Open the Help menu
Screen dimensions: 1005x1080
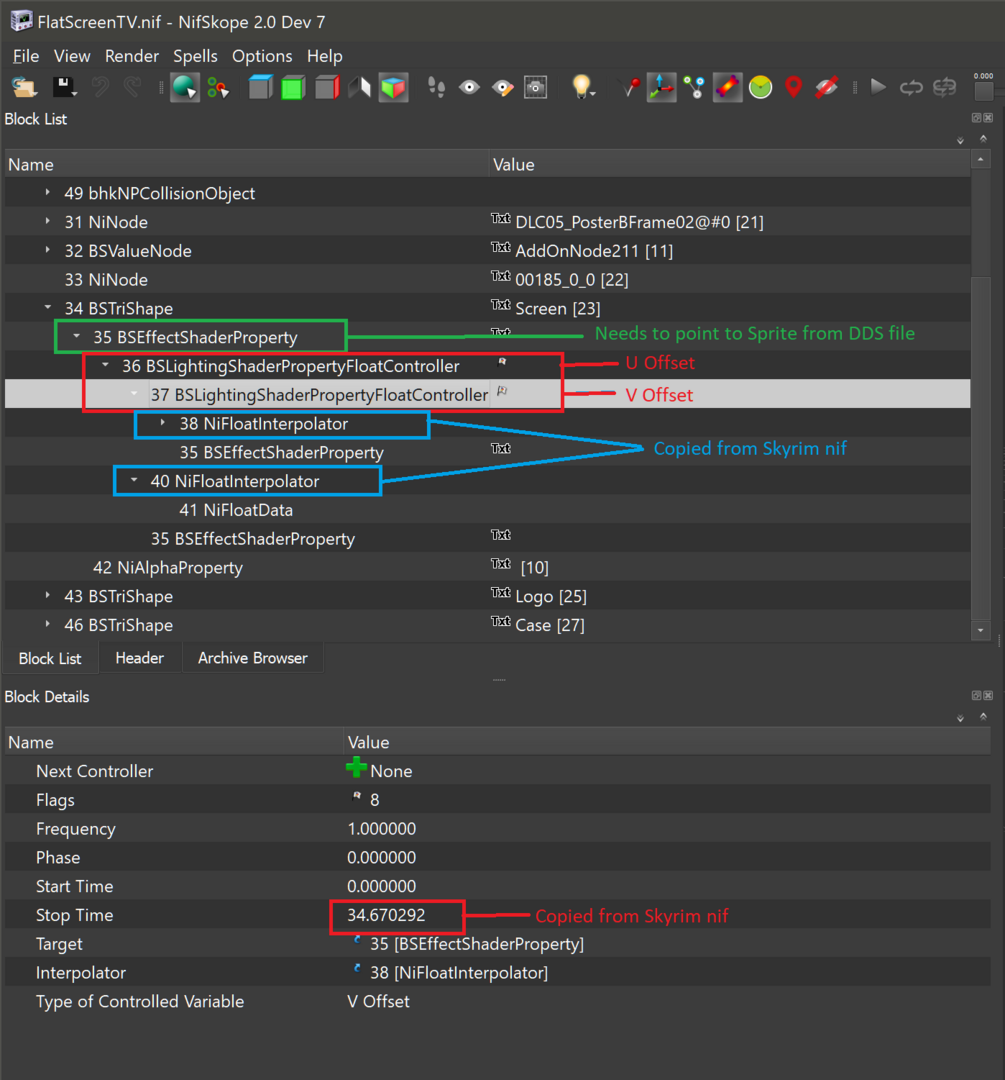[x=324, y=56]
